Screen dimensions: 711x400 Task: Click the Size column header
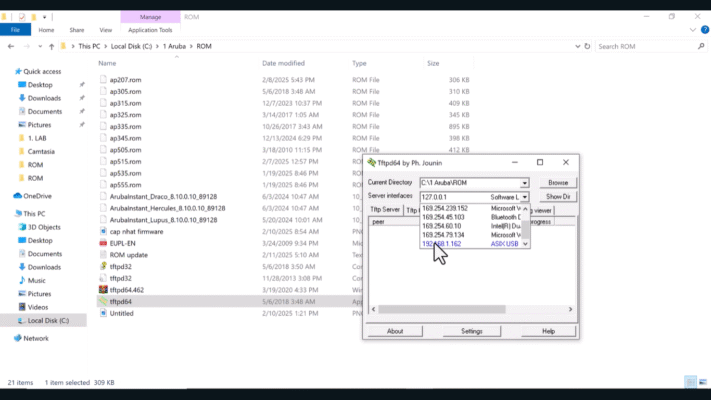pyautogui.click(x=433, y=63)
